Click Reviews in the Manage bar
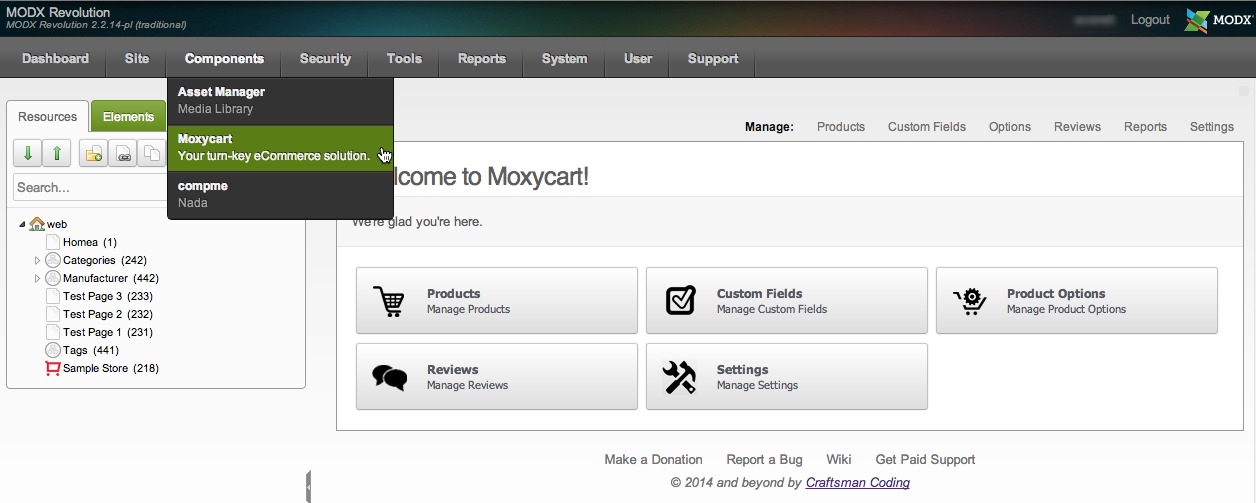1256x503 pixels. [1077, 127]
